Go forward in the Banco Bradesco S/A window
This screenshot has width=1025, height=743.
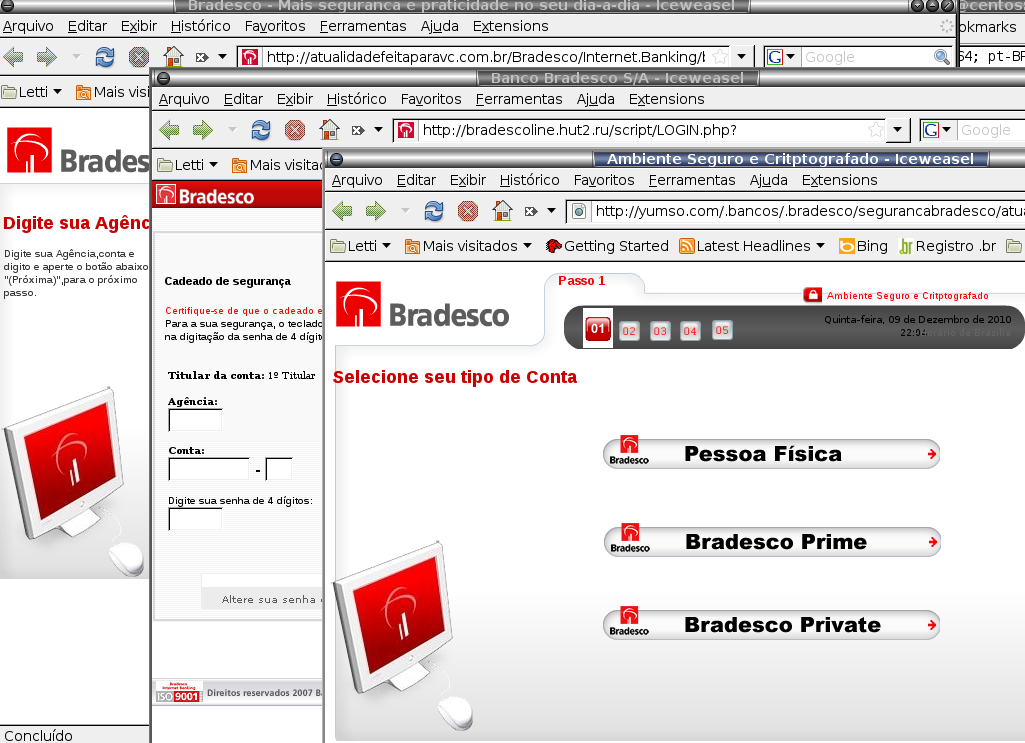(x=203, y=130)
